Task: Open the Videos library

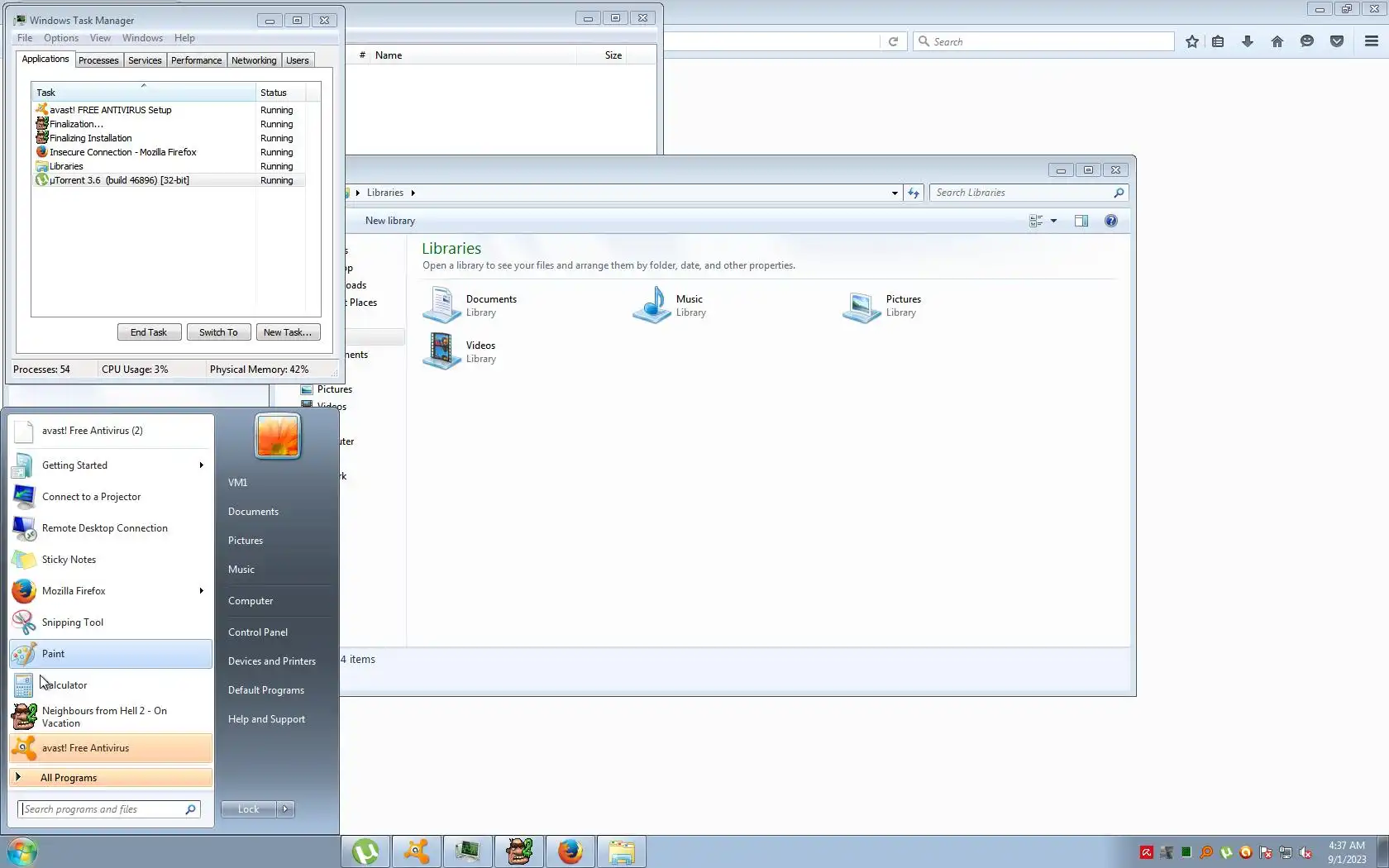Action: (459, 351)
